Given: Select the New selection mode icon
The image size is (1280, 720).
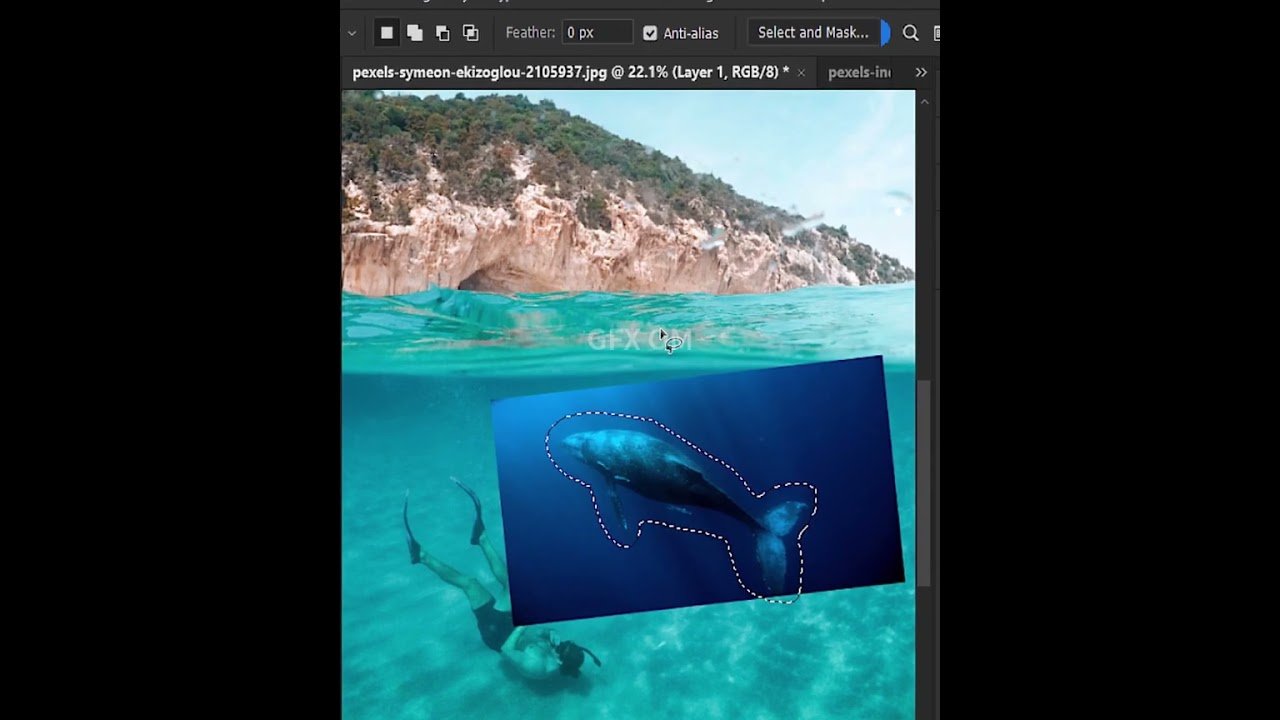Looking at the screenshot, I should 387,33.
